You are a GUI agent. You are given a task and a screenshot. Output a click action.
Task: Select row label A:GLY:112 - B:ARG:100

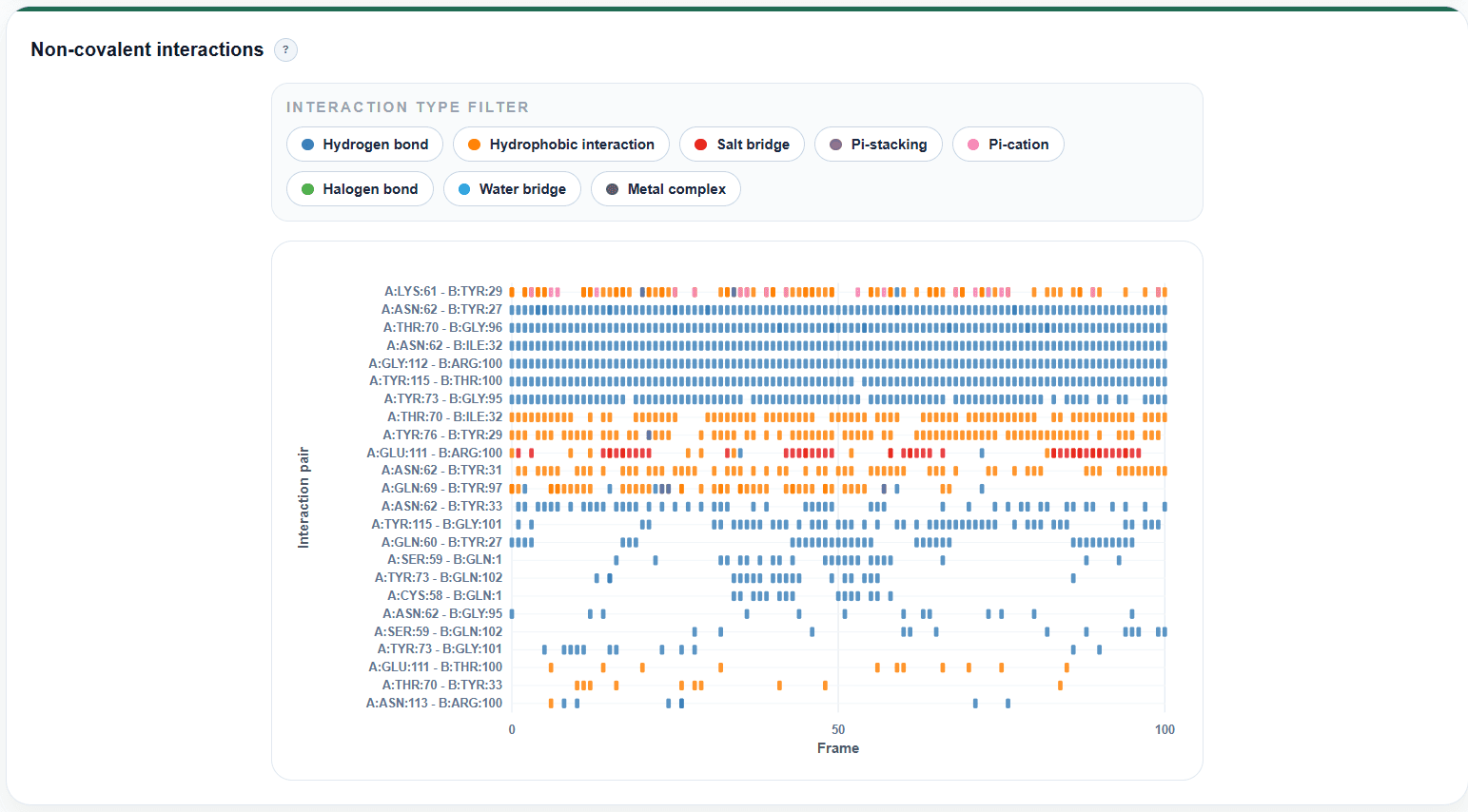pos(436,363)
